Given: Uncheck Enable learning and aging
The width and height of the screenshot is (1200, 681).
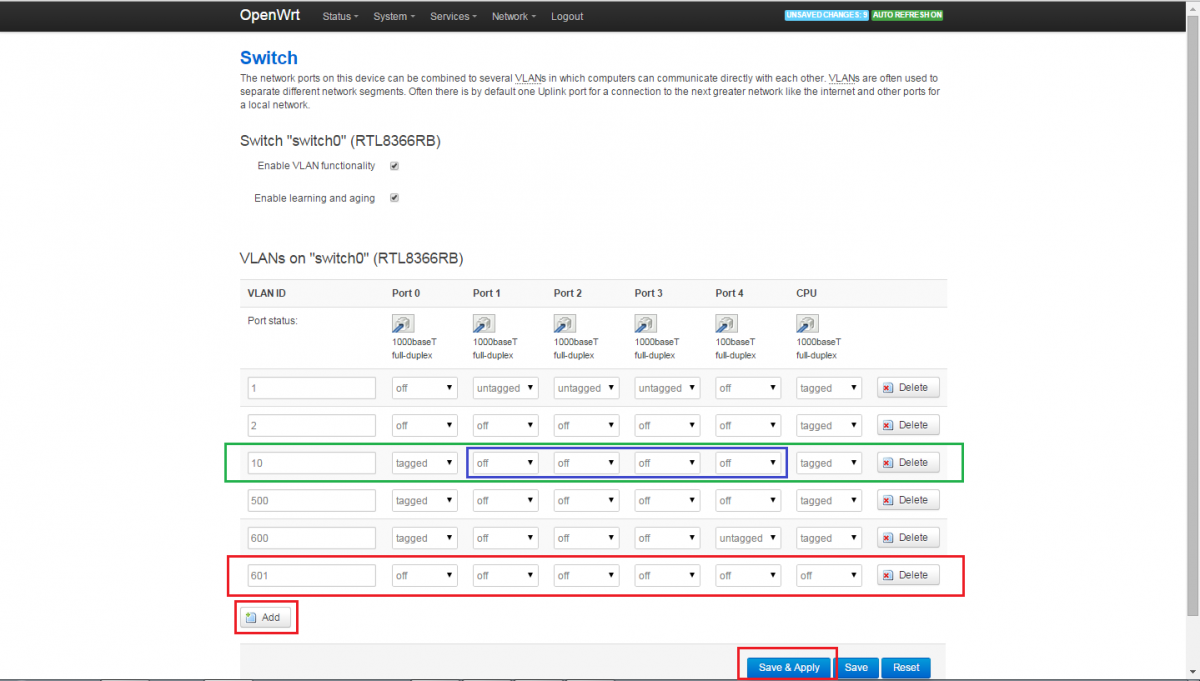Looking at the screenshot, I should click(x=394, y=198).
